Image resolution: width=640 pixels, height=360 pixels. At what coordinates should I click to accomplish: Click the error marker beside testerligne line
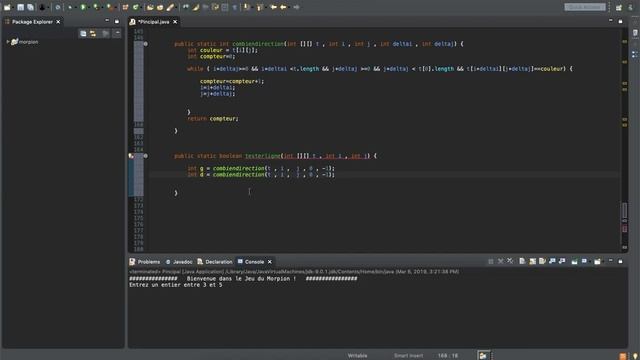(x=131, y=156)
